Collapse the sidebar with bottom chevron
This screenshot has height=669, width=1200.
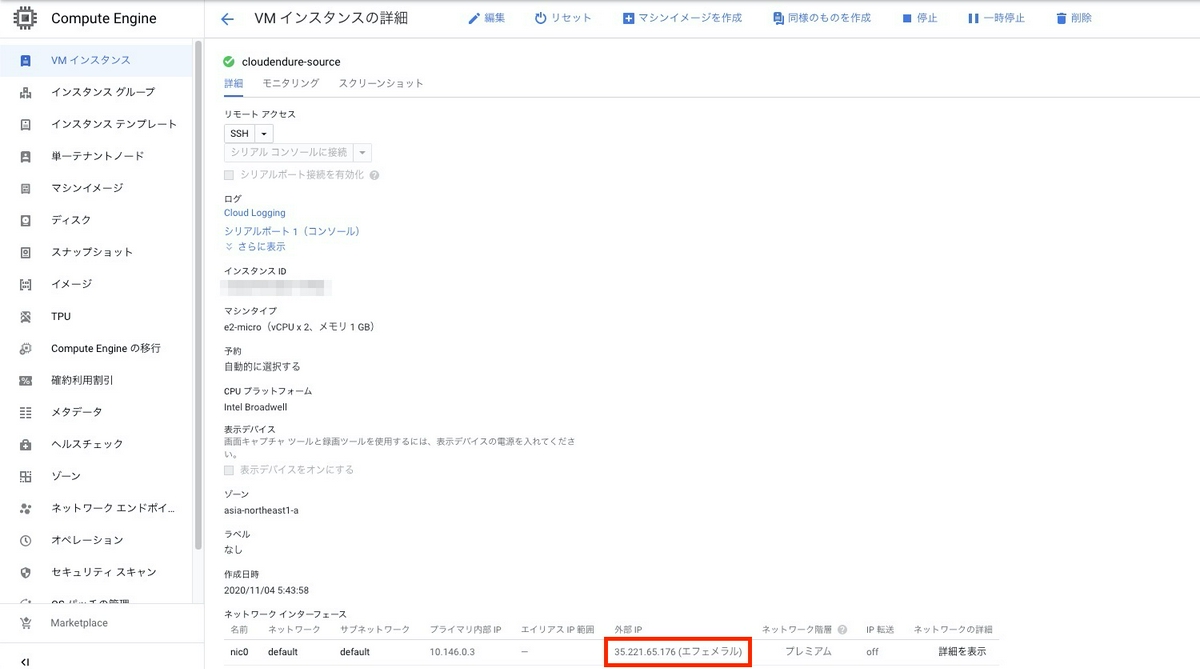pyautogui.click(x=25, y=661)
